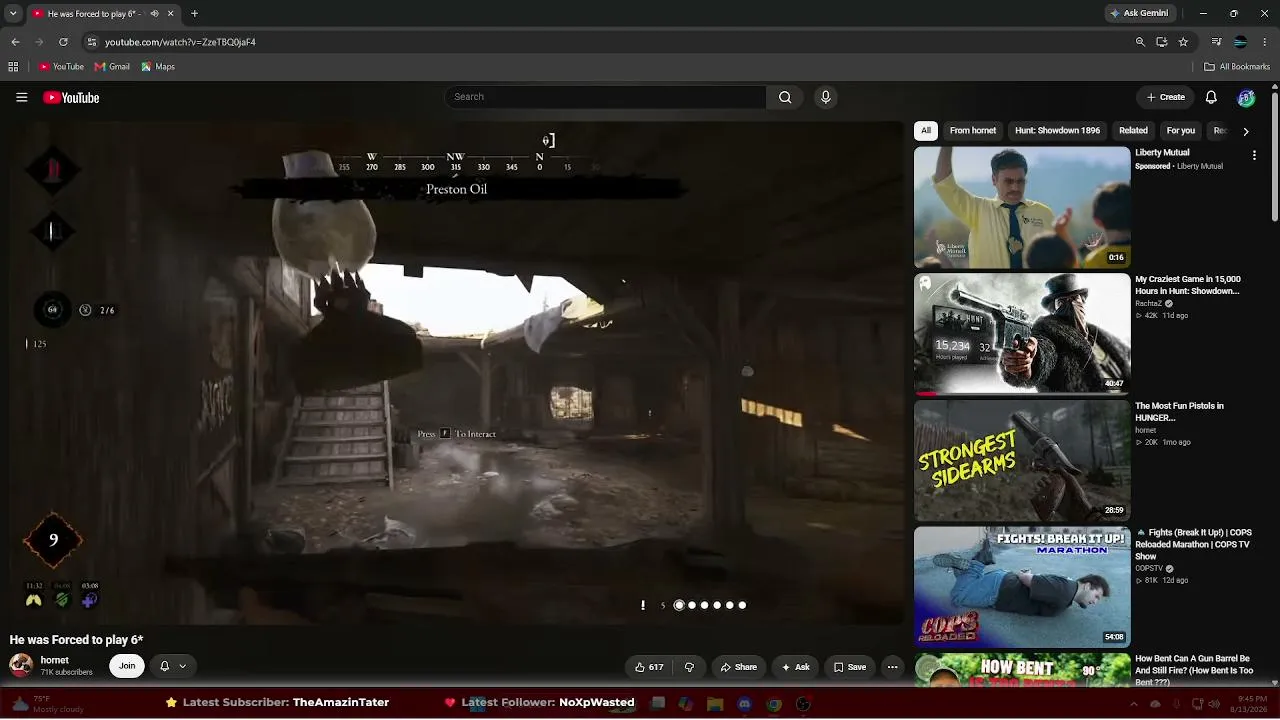1280x720 pixels.
Task: Open File Explorer from the taskbar
Action: [715, 704]
